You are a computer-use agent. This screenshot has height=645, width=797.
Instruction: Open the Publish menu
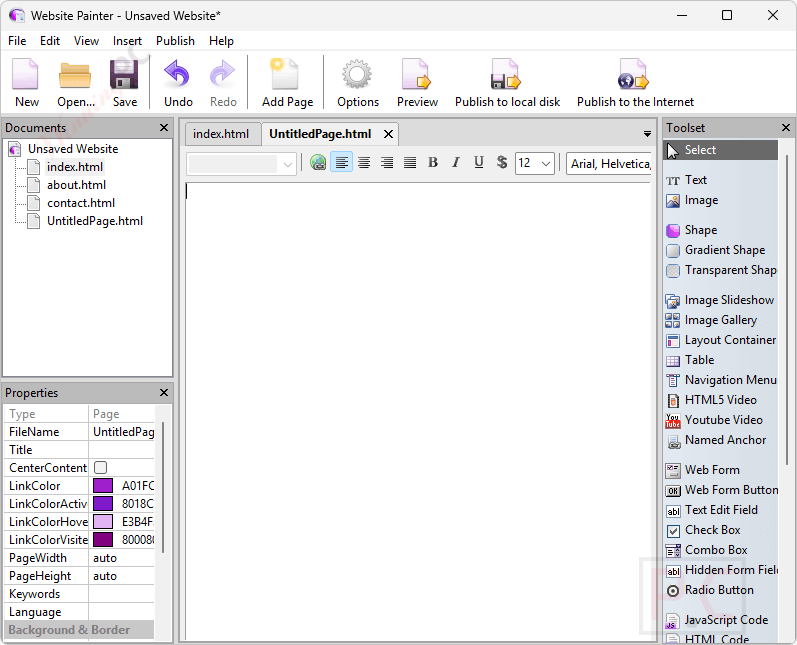click(x=175, y=41)
